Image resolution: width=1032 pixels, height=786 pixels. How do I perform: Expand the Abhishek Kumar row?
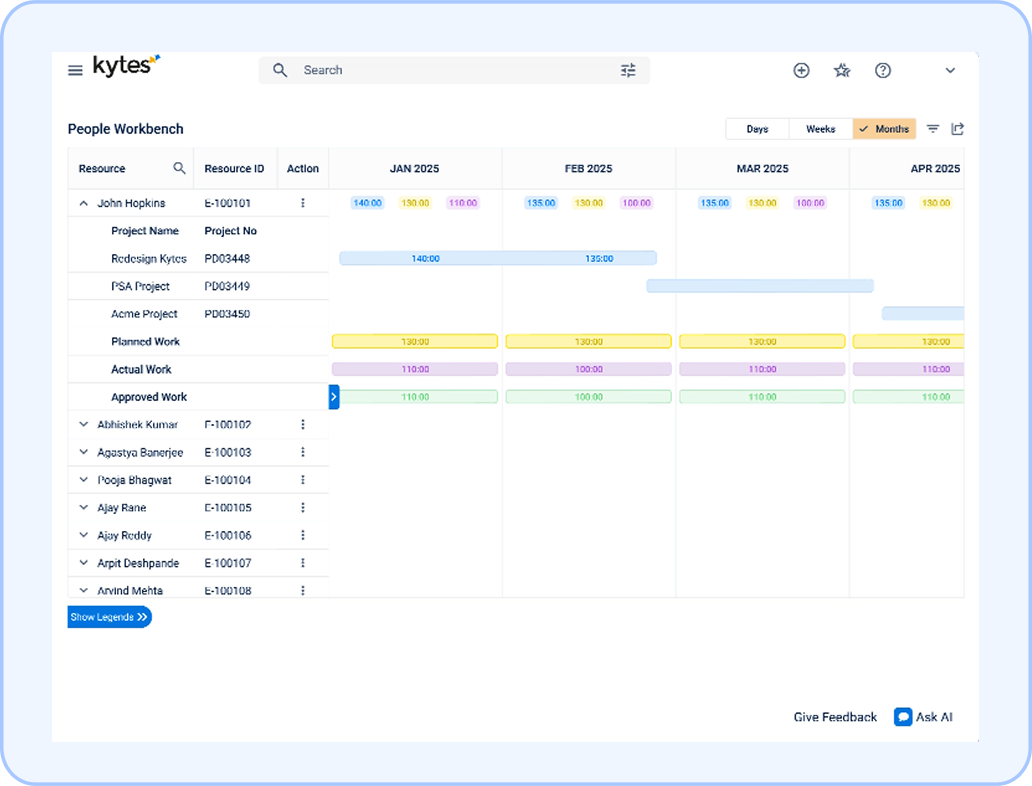pyautogui.click(x=84, y=425)
